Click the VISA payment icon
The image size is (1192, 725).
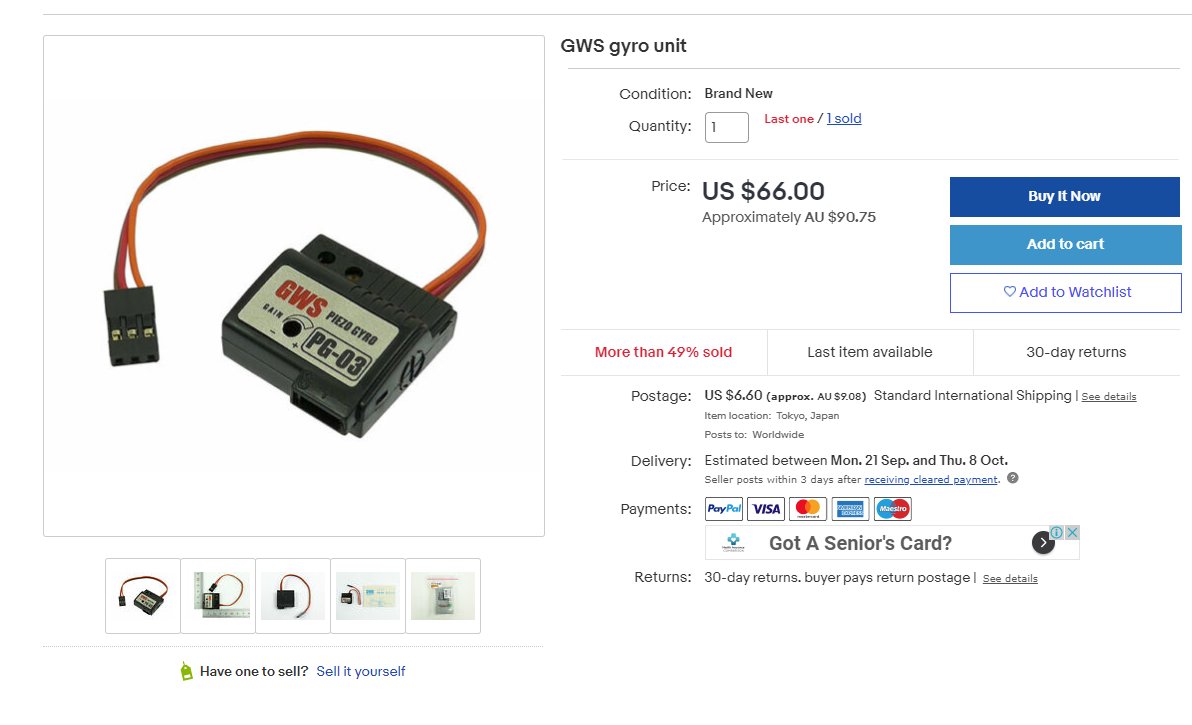tap(766, 508)
